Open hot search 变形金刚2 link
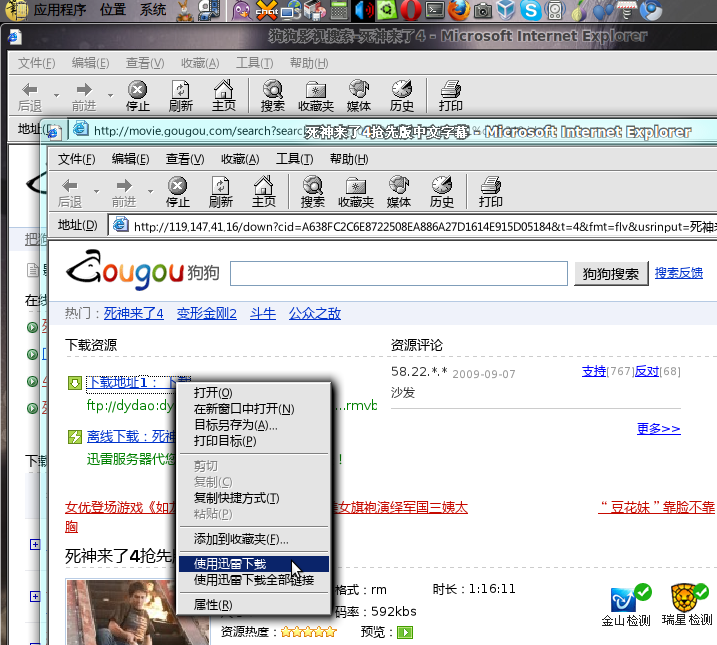 pyautogui.click(x=207, y=314)
